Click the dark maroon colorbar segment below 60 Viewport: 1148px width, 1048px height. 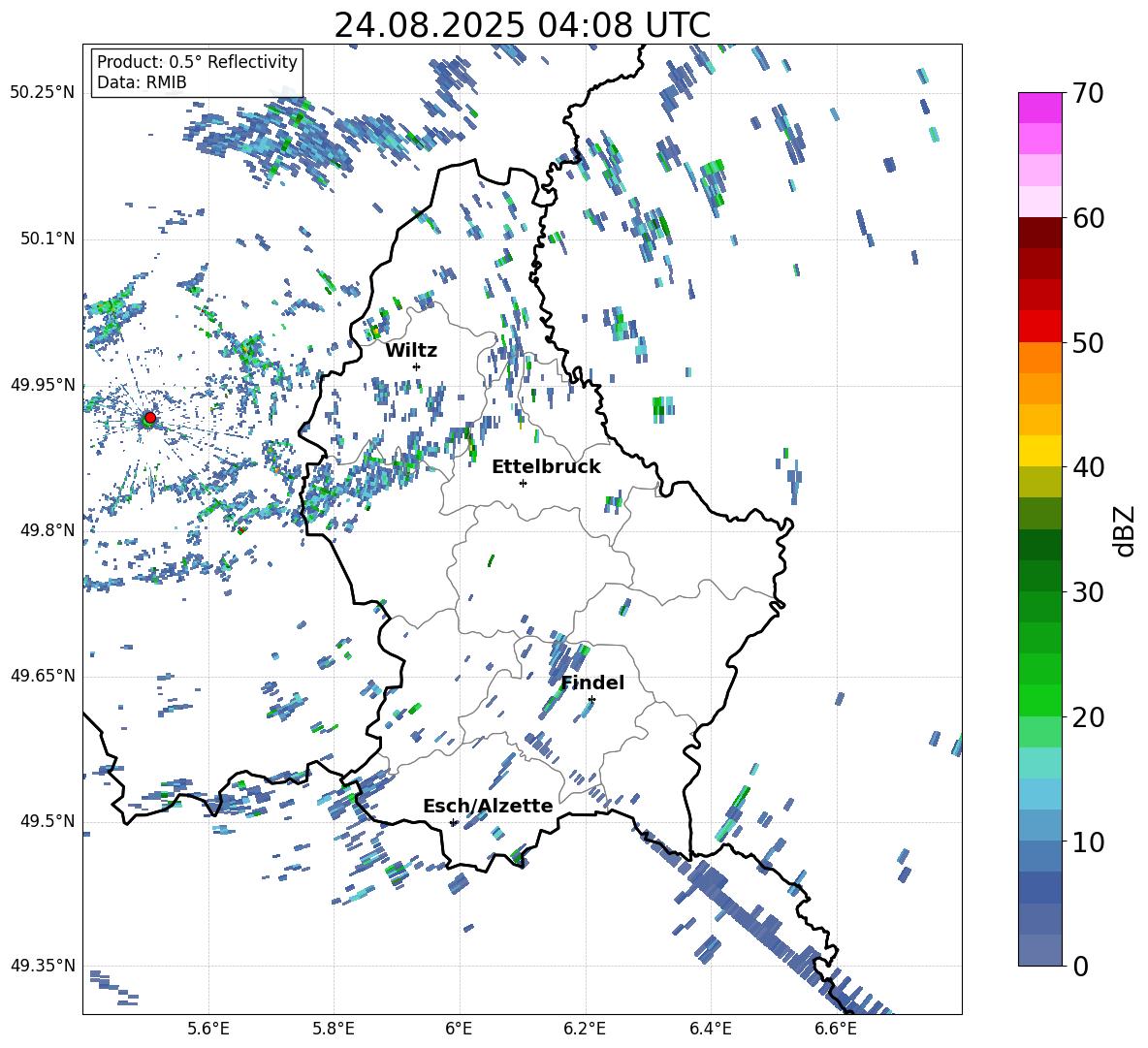pyautogui.click(x=1040, y=233)
